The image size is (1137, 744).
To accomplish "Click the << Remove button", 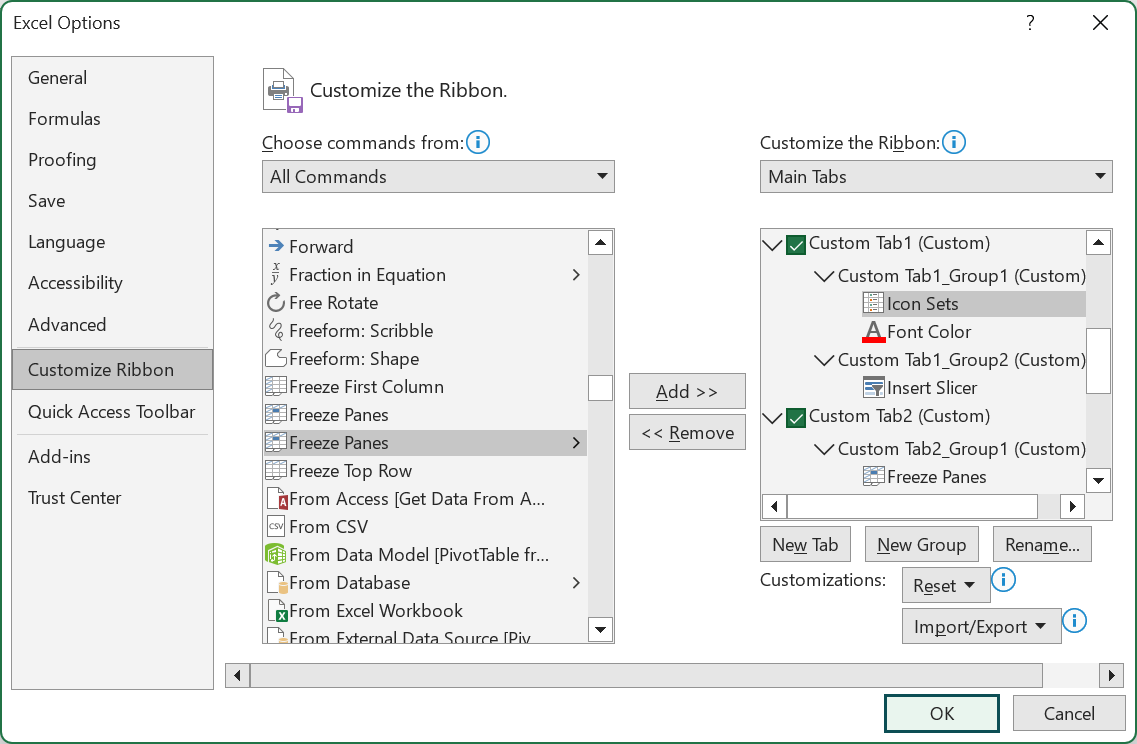I will (x=687, y=433).
